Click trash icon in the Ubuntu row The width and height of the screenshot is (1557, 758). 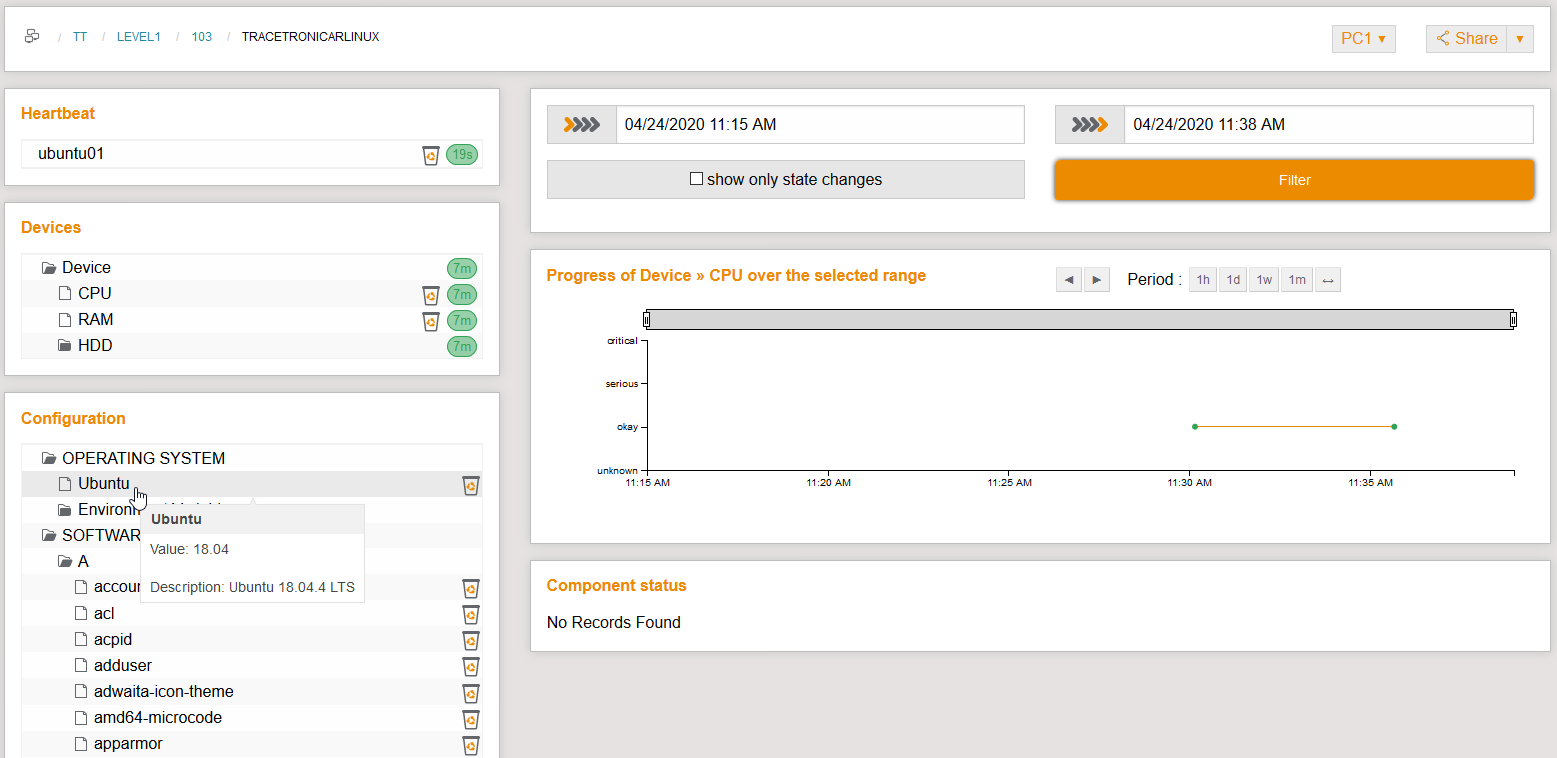[x=471, y=485]
